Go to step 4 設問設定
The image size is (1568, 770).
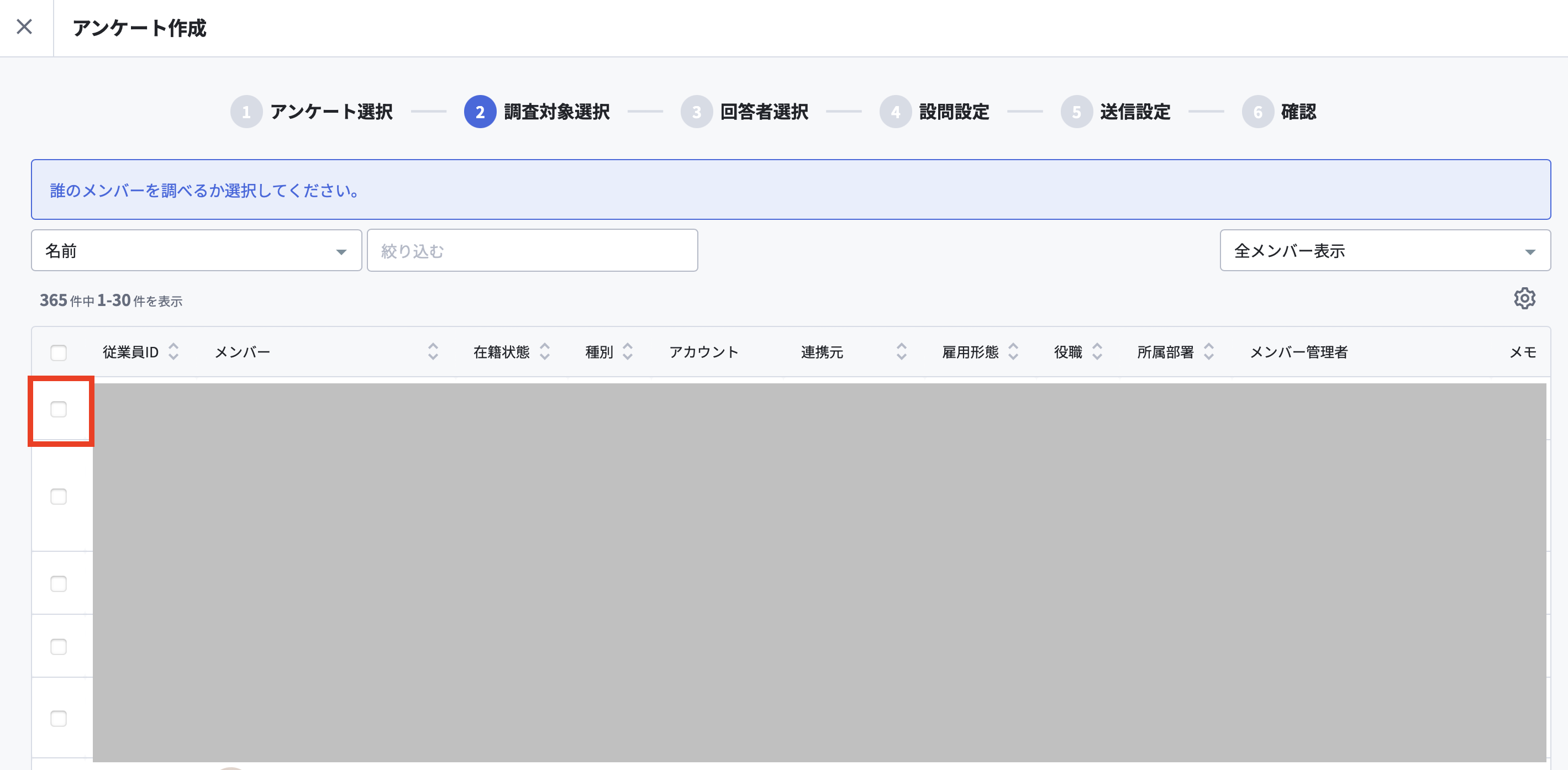pyautogui.click(x=934, y=112)
